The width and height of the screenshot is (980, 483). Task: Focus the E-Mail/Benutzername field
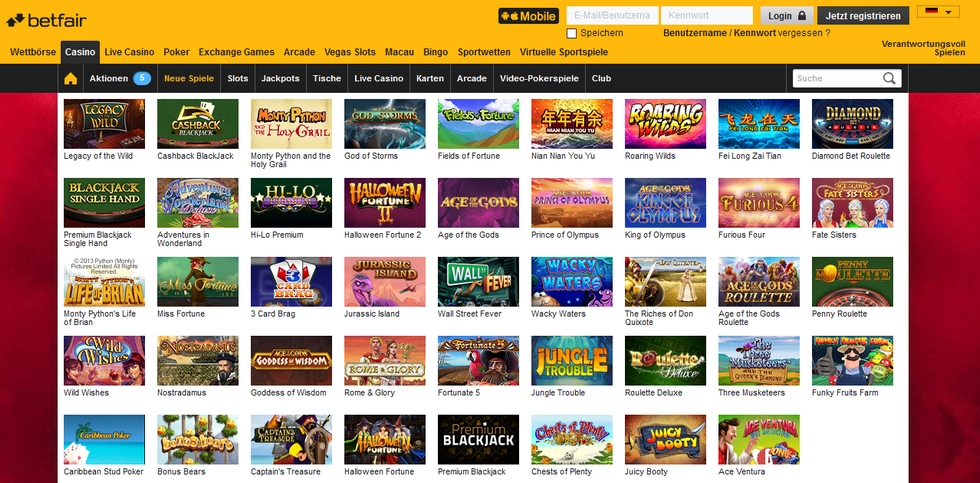[612, 16]
